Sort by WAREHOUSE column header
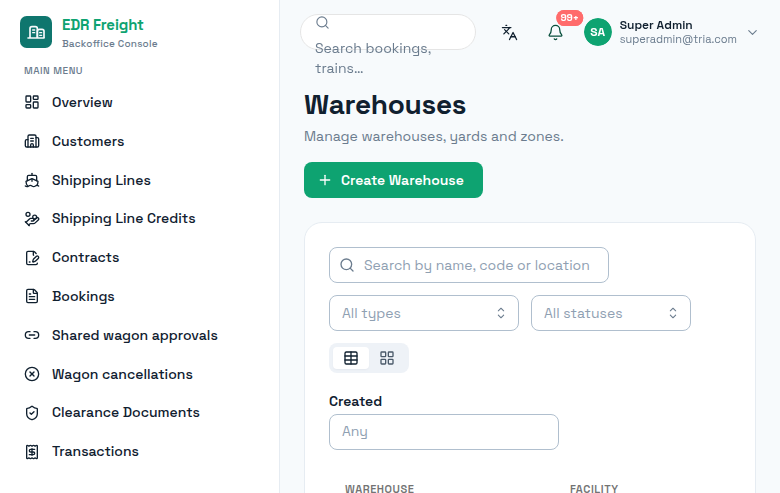This screenshot has height=493, width=780. pos(380,489)
